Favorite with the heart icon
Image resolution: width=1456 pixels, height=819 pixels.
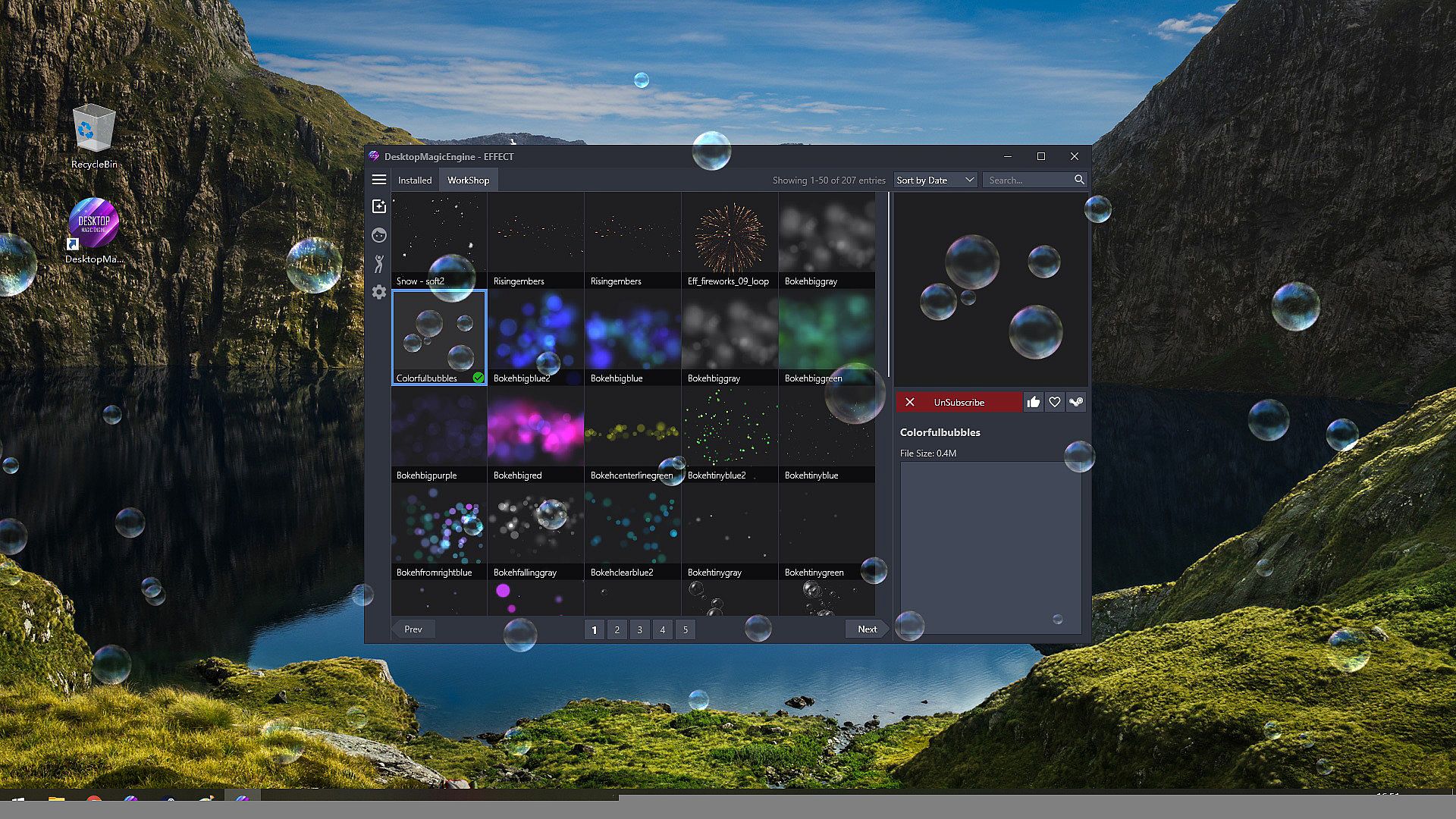click(1054, 402)
